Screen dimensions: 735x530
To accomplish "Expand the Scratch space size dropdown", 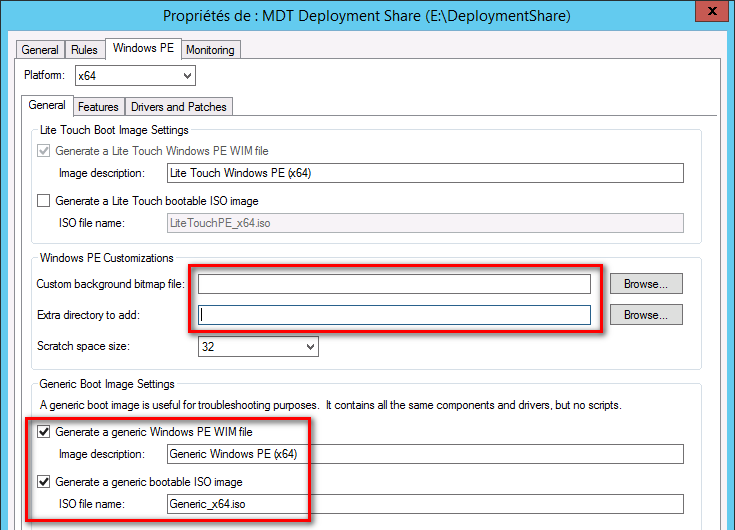I will [x=258, y=347].
